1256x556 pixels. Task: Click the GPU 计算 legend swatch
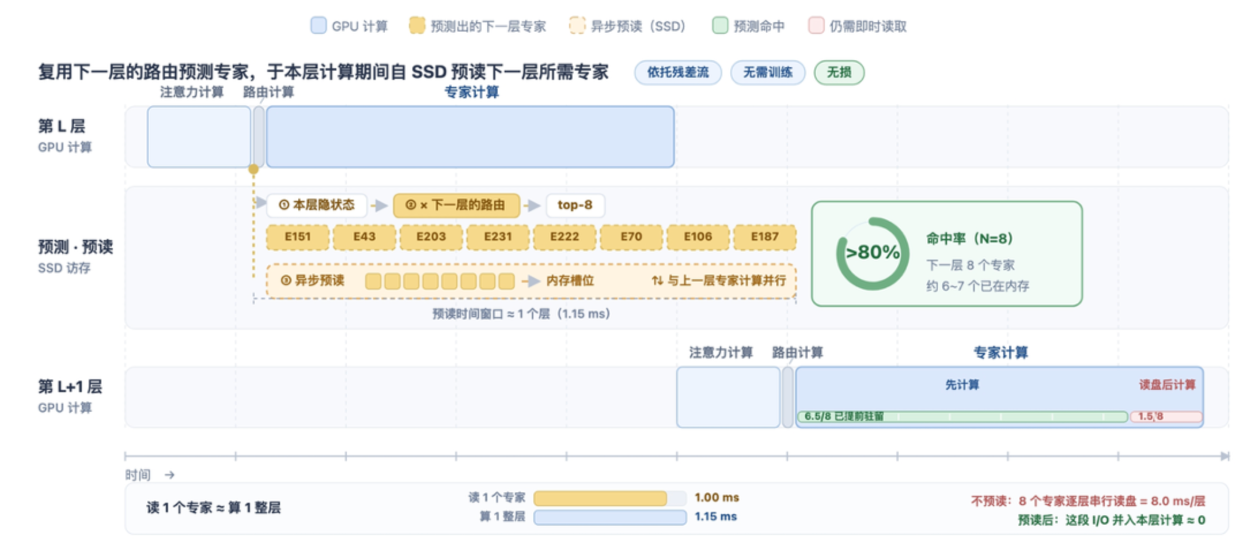319,26
